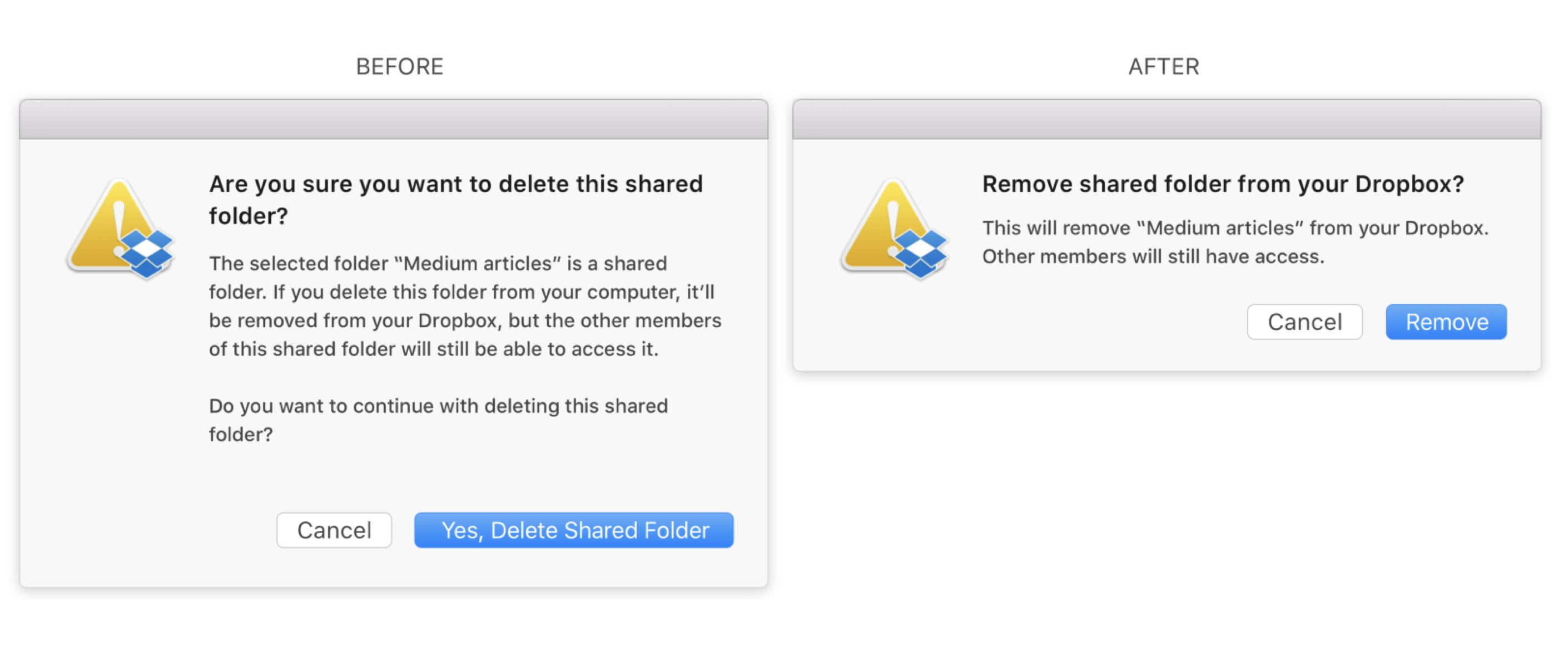Click the text Other members will still have access
Screen dimensions: 1568x671
(x=1153, y=256)
